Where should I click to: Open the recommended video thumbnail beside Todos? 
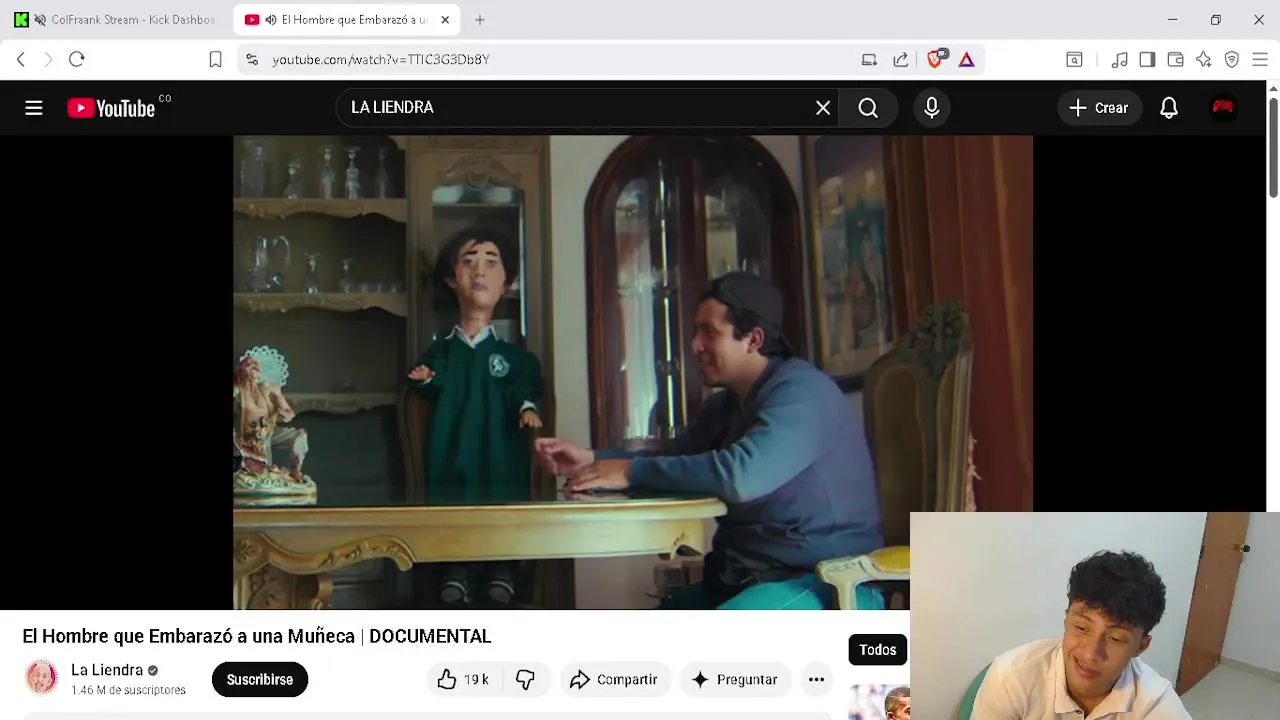(879, 702)
